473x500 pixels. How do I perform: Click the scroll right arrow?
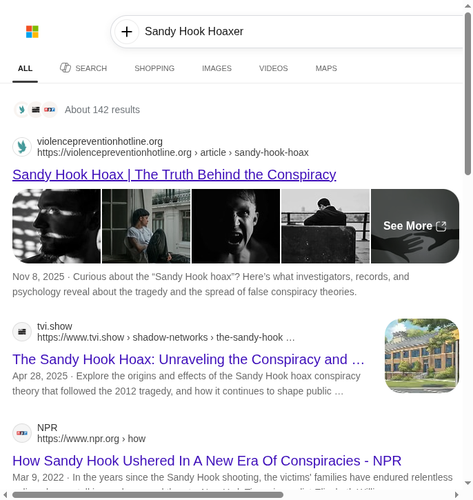point(457,495)
